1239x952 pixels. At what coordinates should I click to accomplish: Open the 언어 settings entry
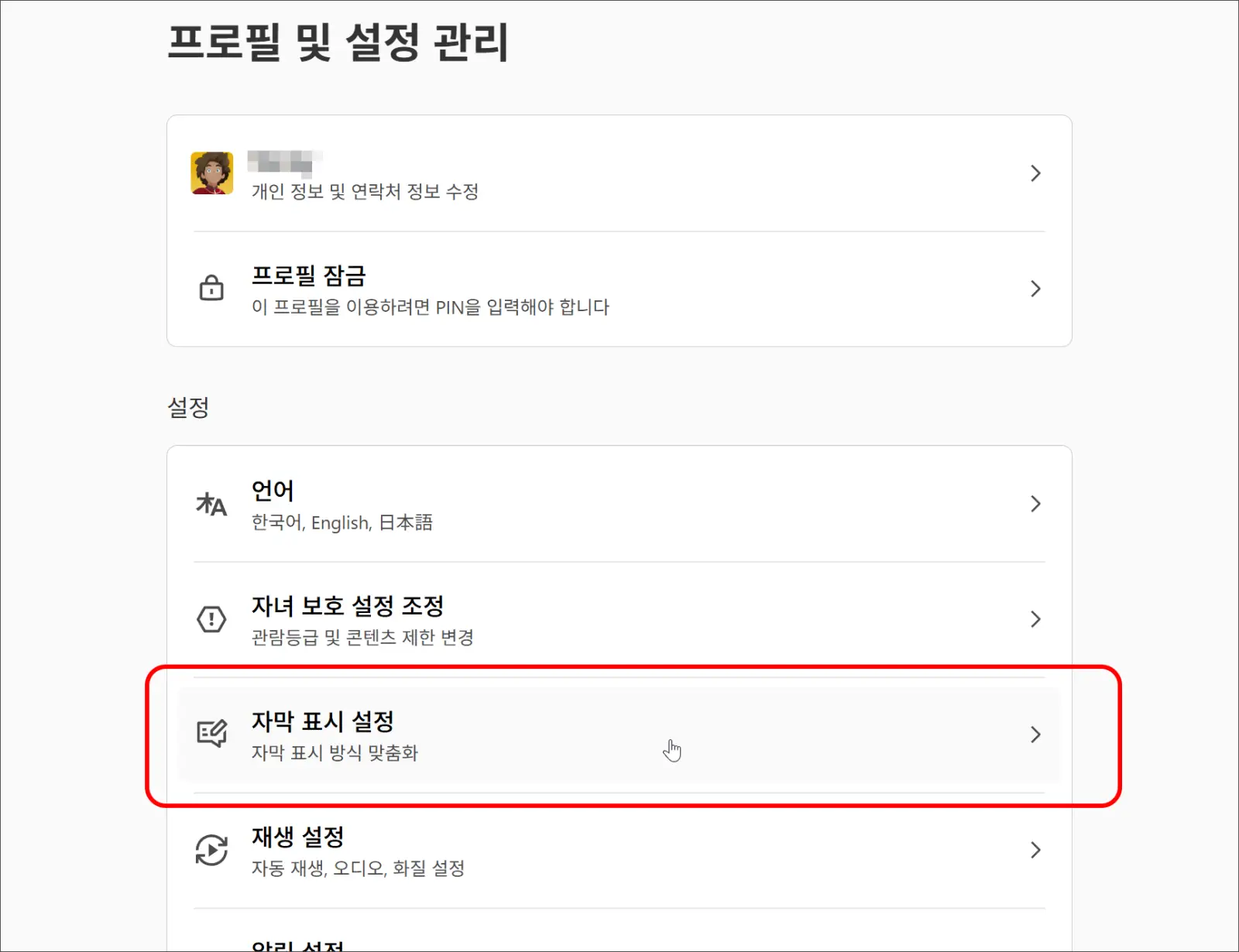[619, 504]
